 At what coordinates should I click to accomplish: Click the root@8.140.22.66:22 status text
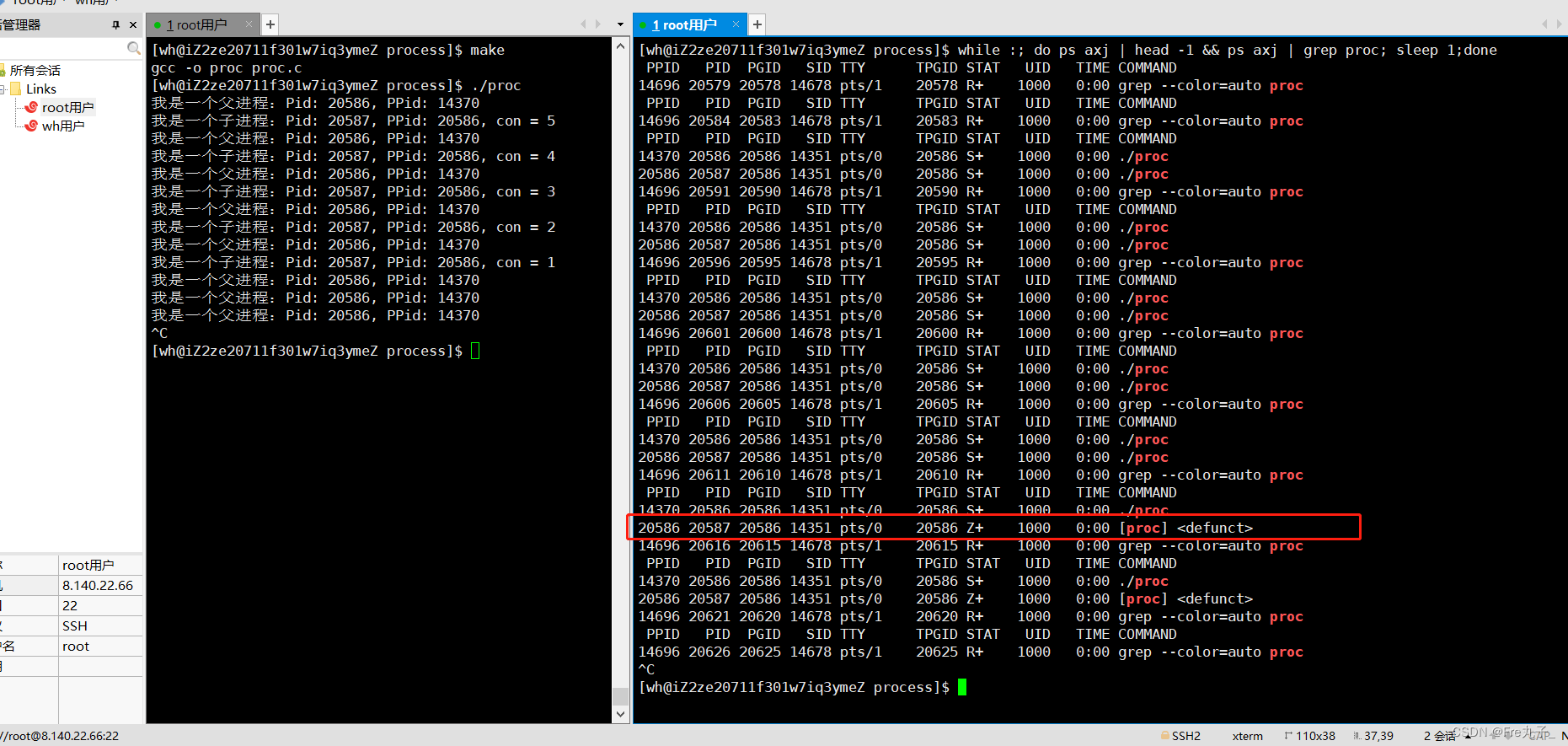click(x=61, y=736)
